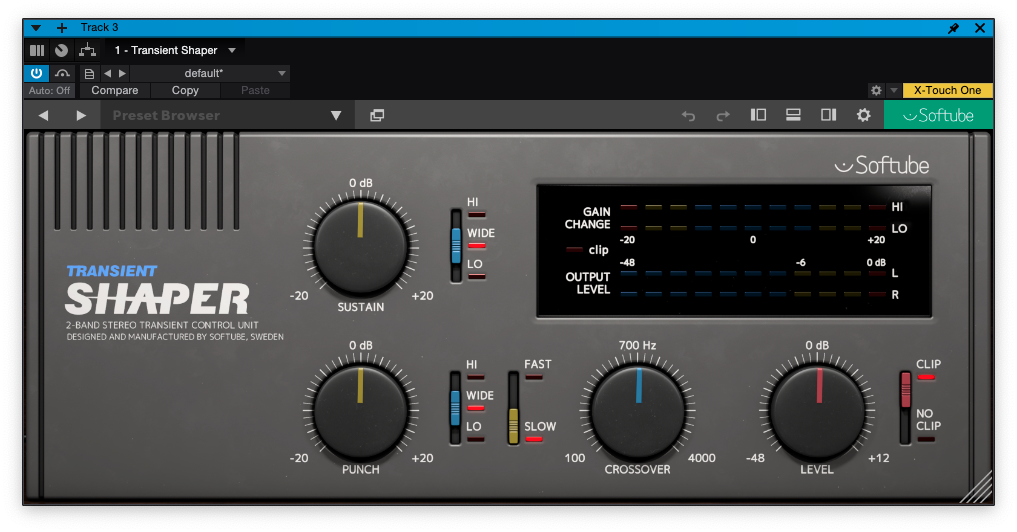Toggle 'Auto: Off' automation mode
This screenshot has height=532, width=1017.
(x=49, y=90)
